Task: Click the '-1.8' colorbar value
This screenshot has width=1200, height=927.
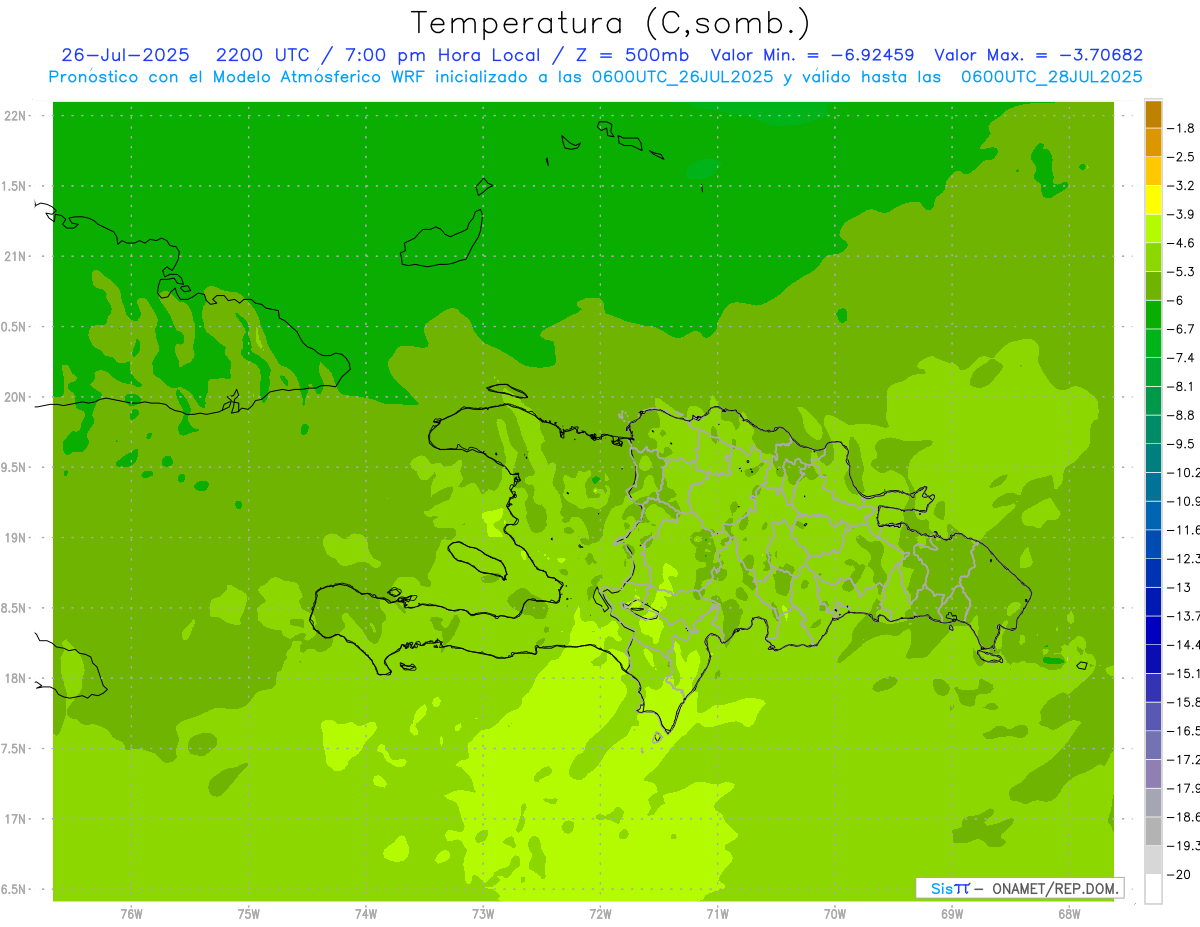Action: point(1182,128)
